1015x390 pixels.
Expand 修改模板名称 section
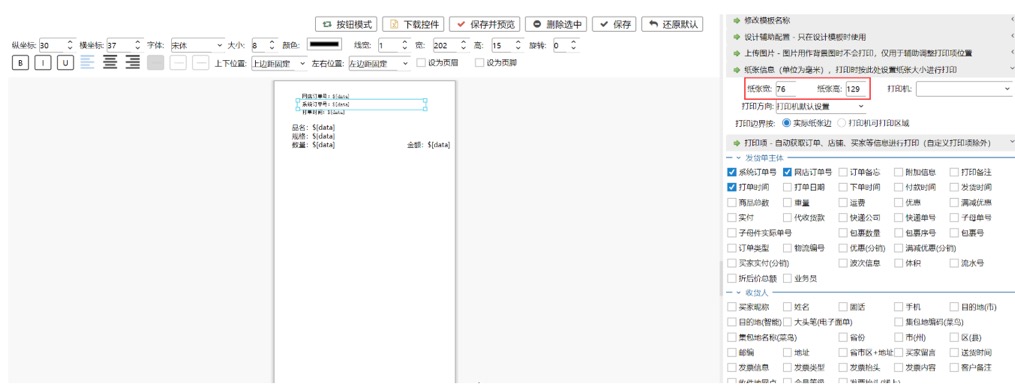coord(871,21)
